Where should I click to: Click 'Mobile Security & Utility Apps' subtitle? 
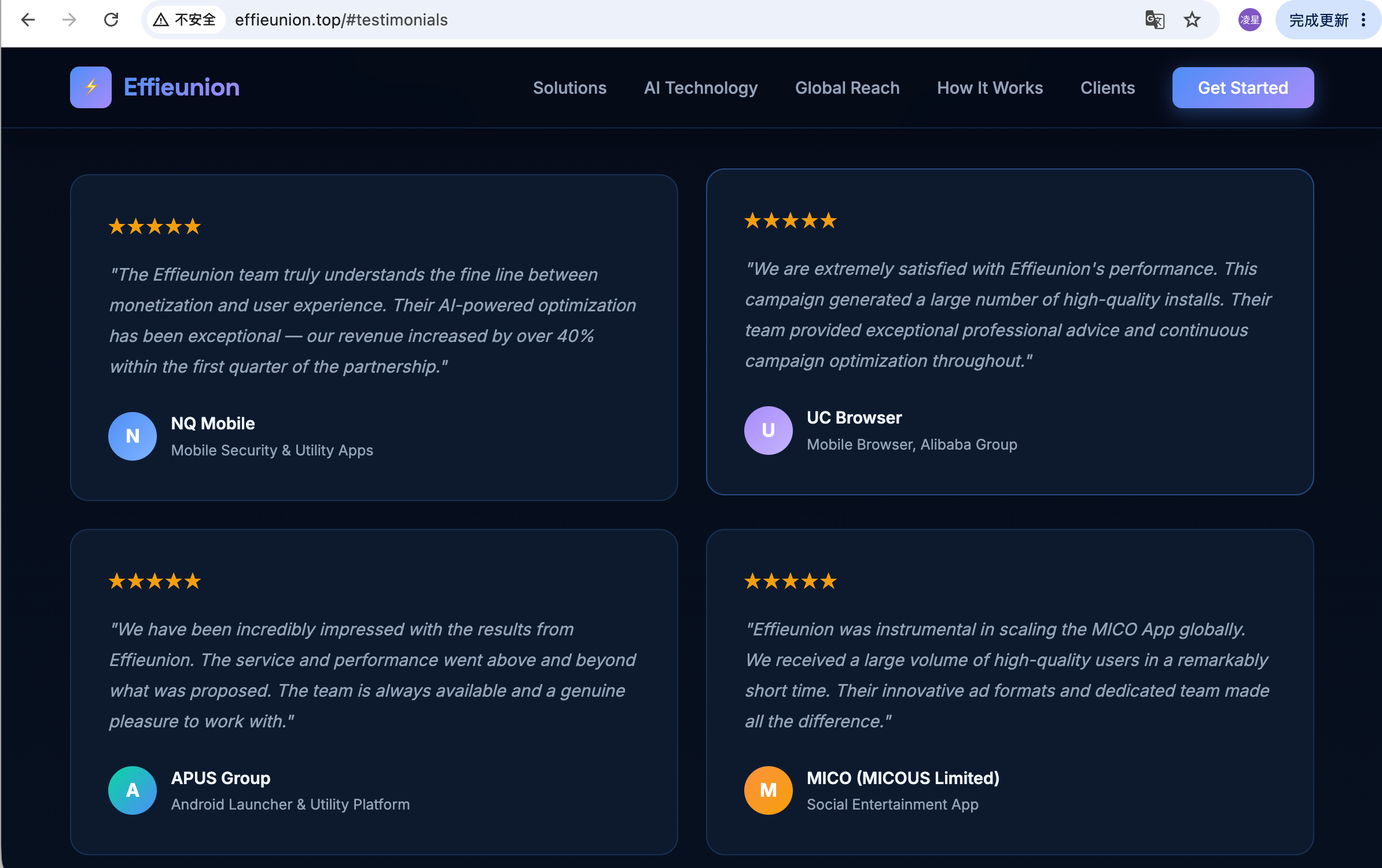[272, 450]
